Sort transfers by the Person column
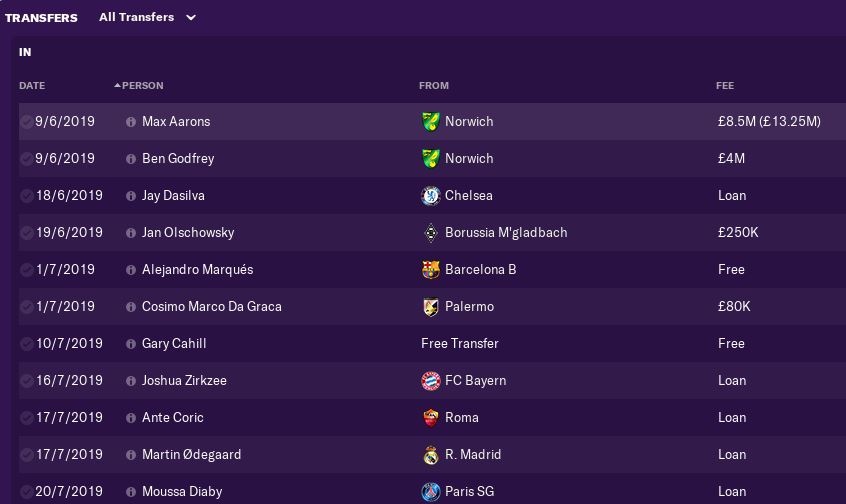This screenshot has height=504, width=846. click(x=142, y=86)
